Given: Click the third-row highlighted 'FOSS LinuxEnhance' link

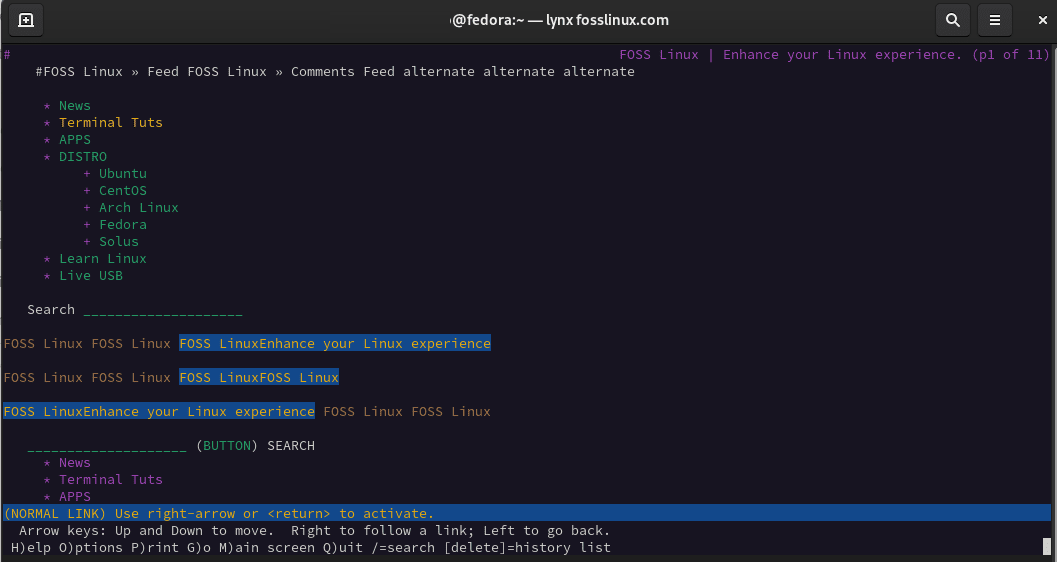Looking at the screenshot, I should (159, 412).
